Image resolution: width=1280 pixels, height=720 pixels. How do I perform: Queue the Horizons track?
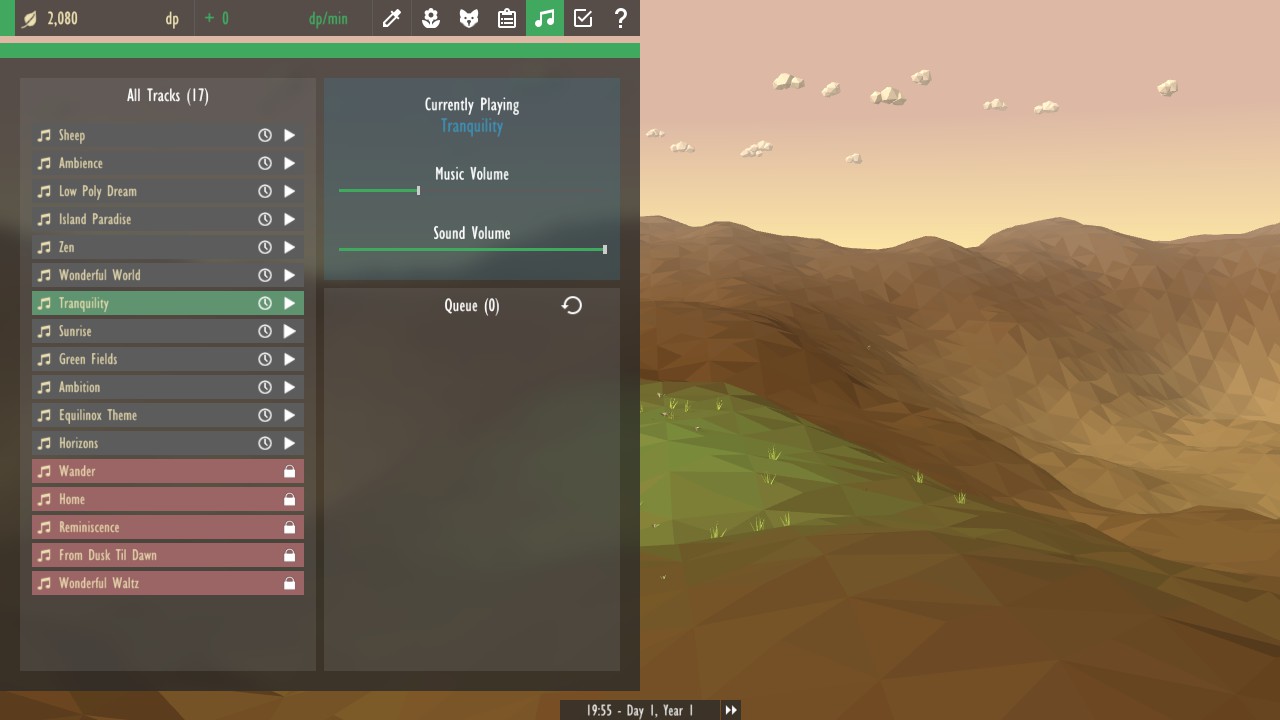point(265,443)
